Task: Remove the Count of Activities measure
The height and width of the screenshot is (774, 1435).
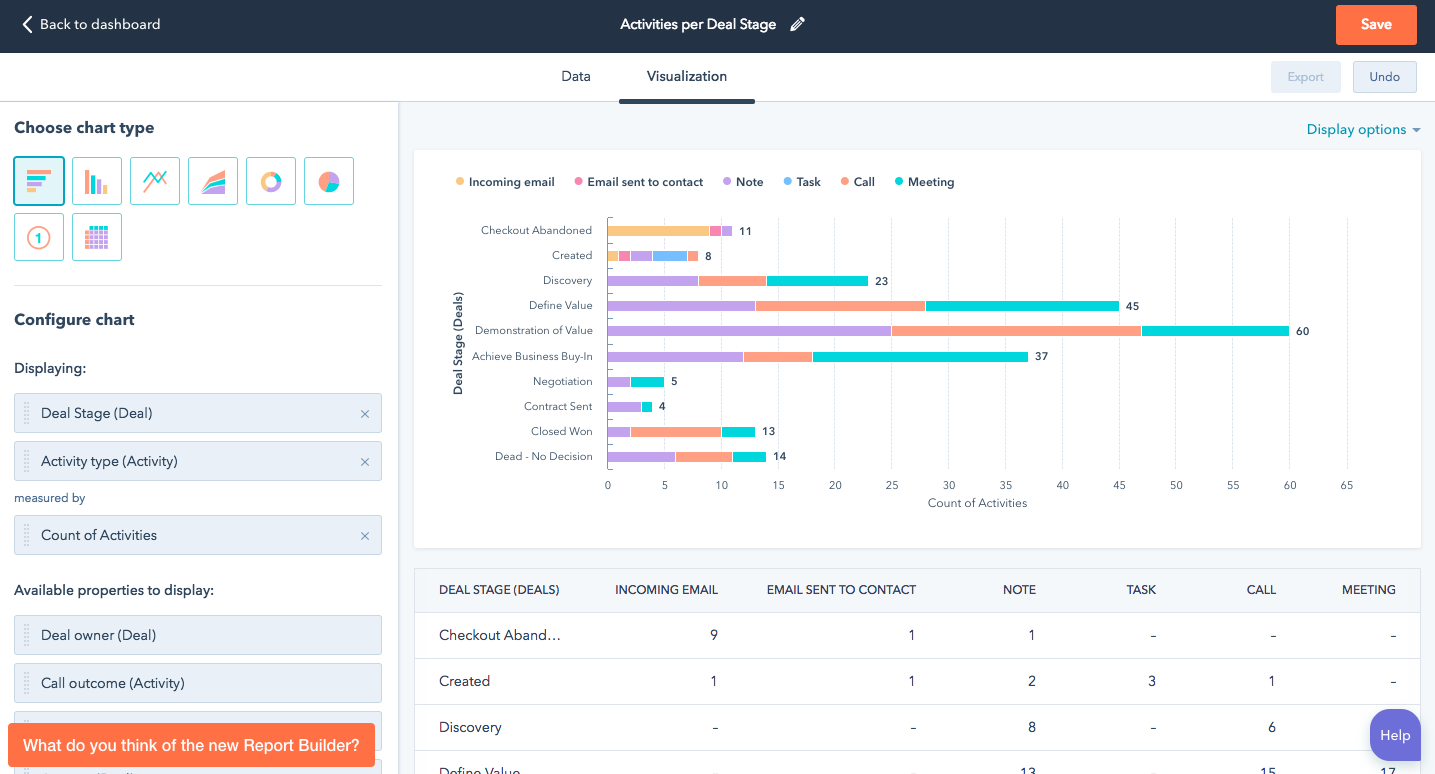Action: click(365, 536)
